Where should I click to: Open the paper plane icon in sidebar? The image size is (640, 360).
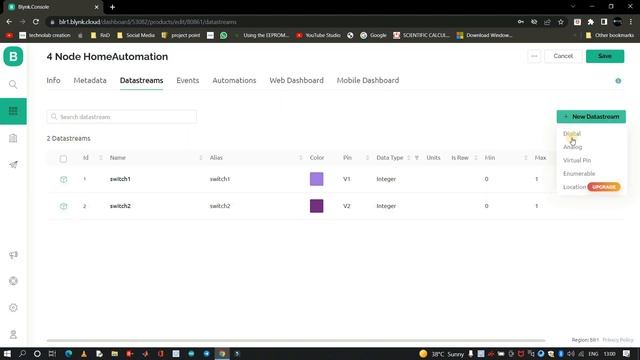coord(13,165)
